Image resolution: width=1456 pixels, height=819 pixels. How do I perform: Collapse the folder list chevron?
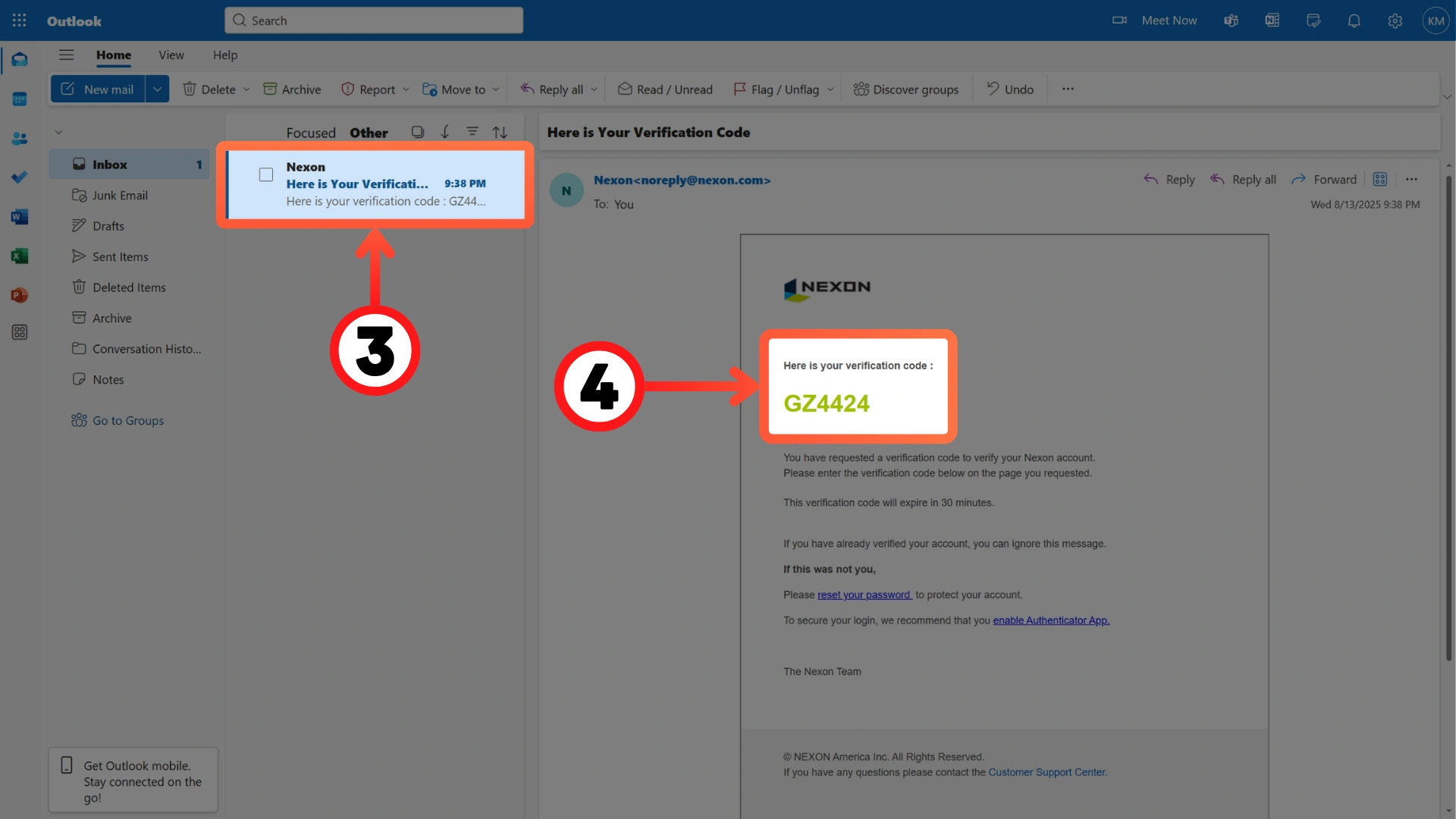coord(58,132)
